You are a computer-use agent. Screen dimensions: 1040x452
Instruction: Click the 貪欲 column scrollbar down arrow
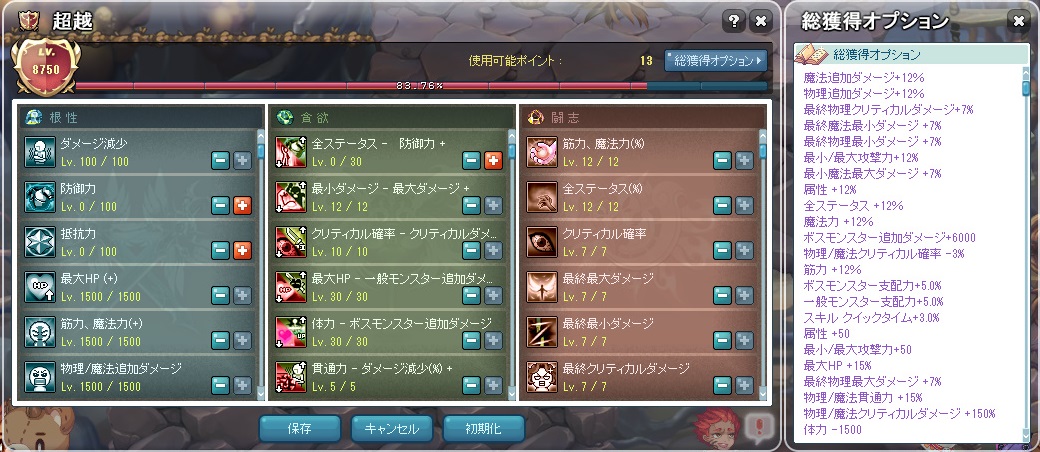point(511,394)
